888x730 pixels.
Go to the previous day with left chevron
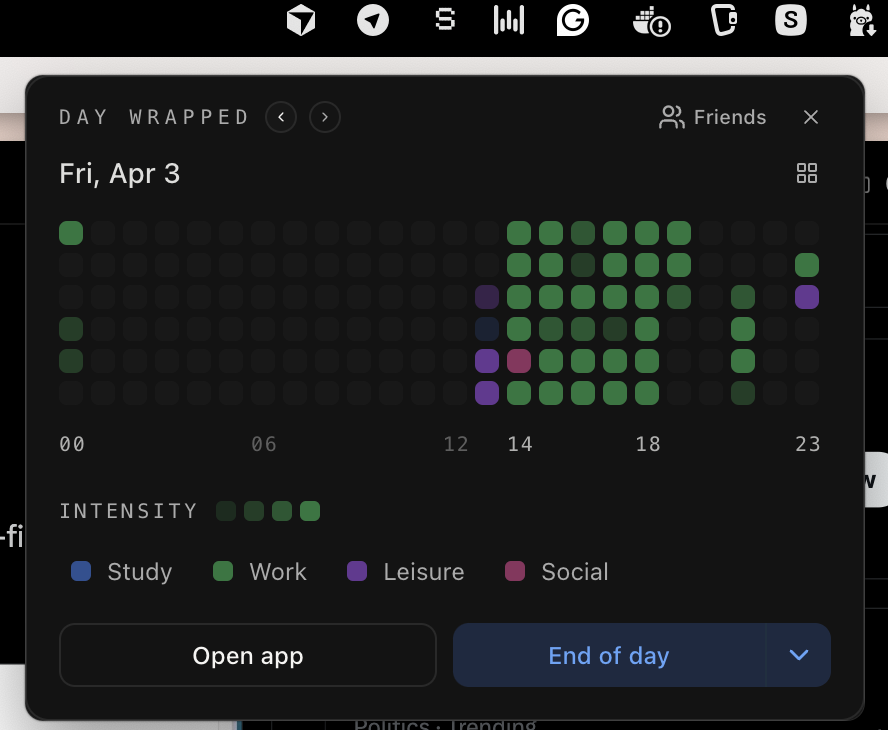click(281, 117)
